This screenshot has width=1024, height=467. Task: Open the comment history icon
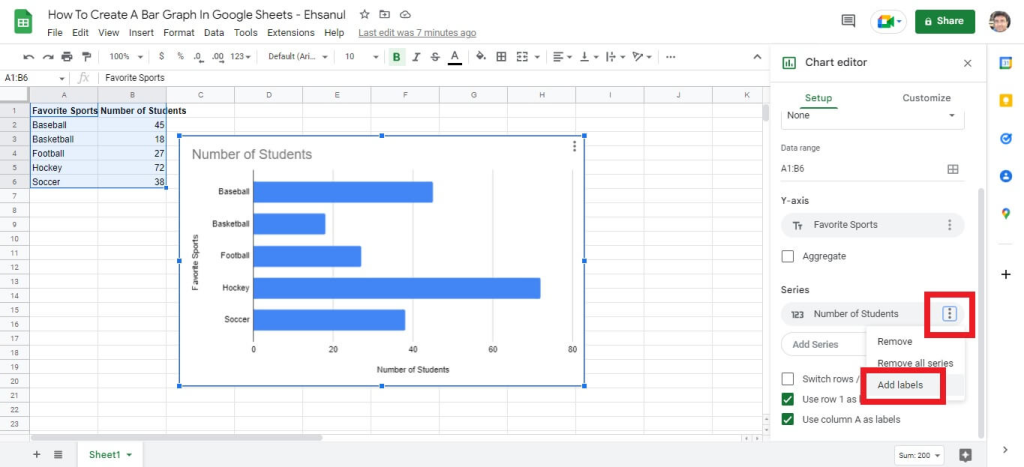pos(848,21)
